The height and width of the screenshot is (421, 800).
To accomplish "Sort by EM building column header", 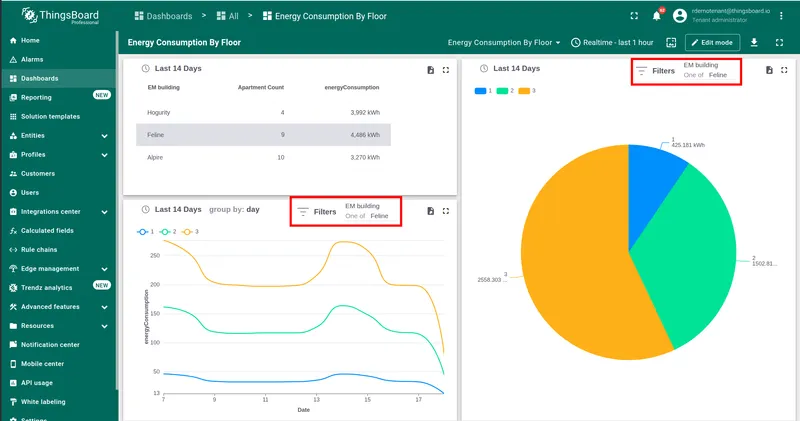I will pyautogui.click(x=164, y=87).
